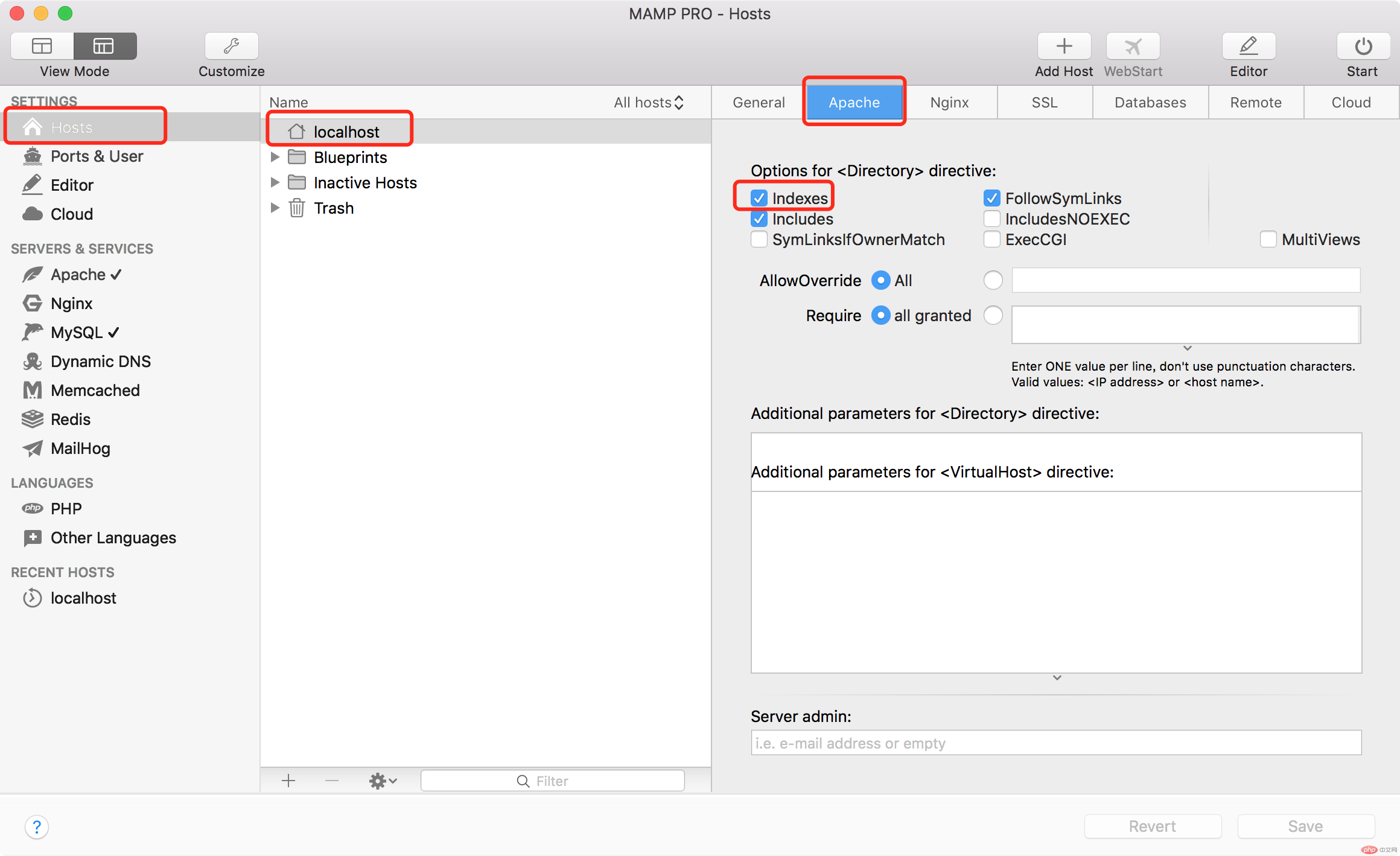The height and width of the screenshot is (856, 1400).
Task: Click the Filter search field
Action: (552, 781)
